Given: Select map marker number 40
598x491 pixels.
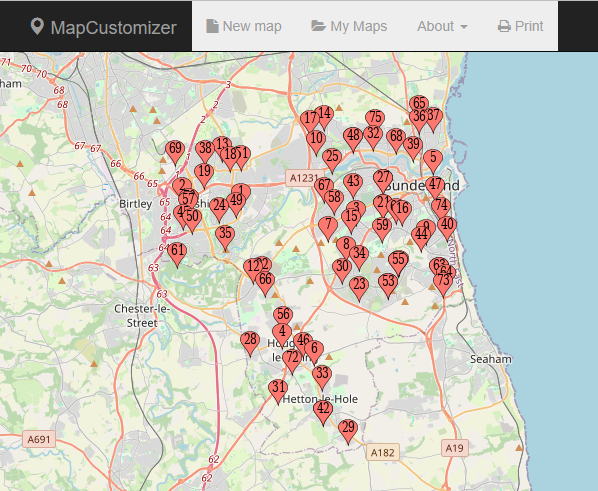Looking at the screenshot, I should click(x=447, y=226).
